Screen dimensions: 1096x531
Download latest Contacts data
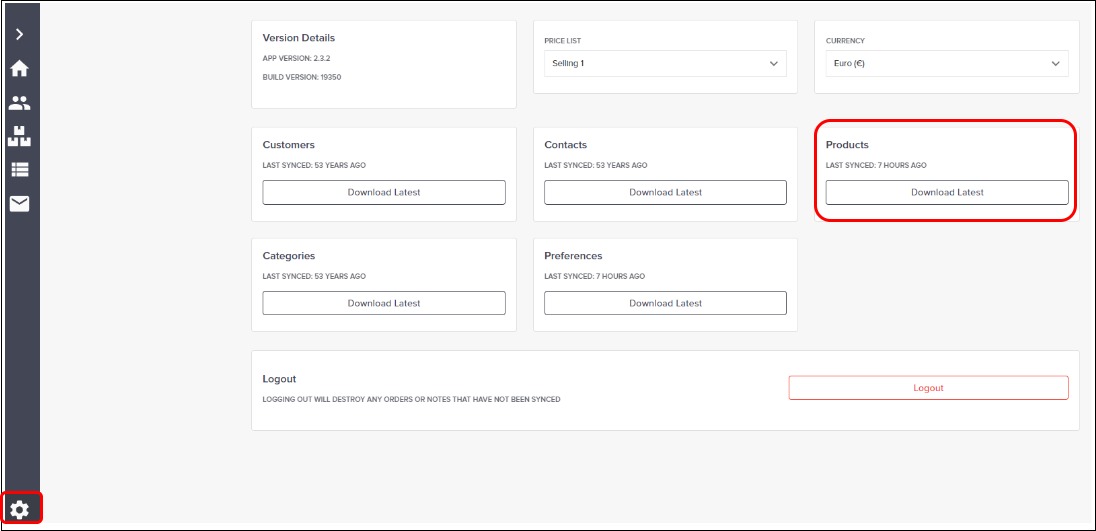pos(665,192)
